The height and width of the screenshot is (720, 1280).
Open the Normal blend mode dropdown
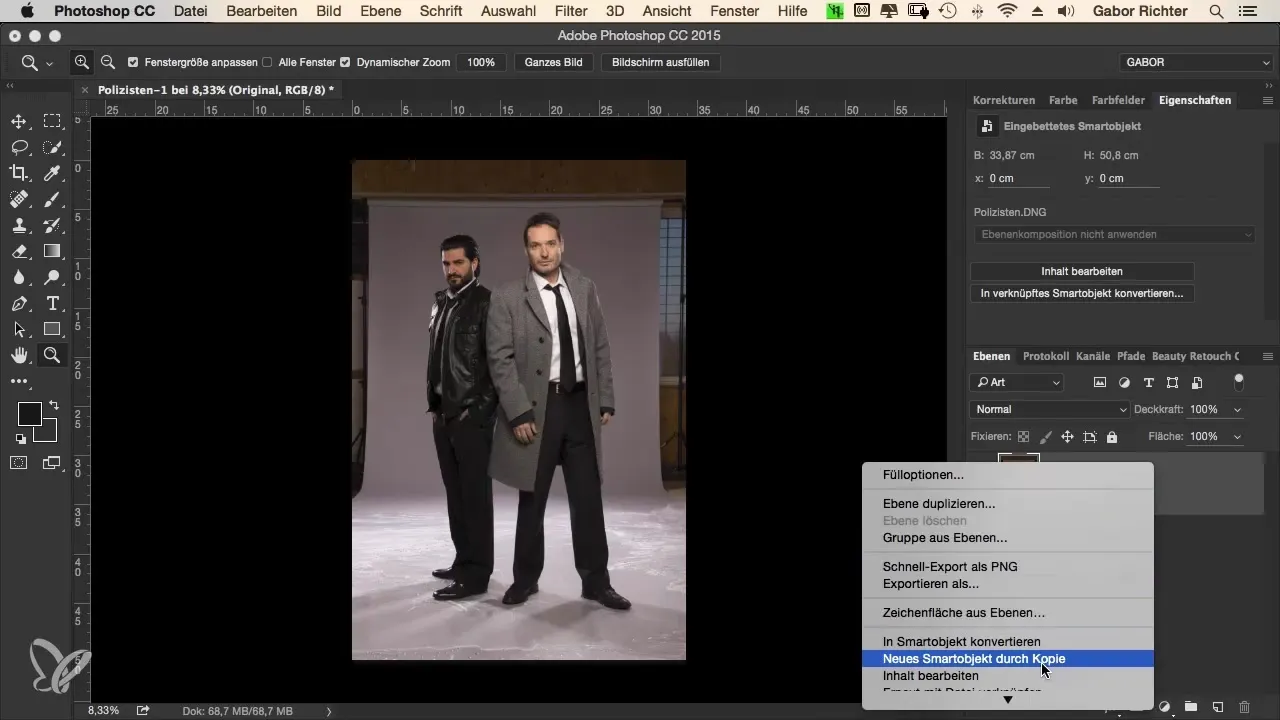pyautogui.click(x=1049, y=409)
